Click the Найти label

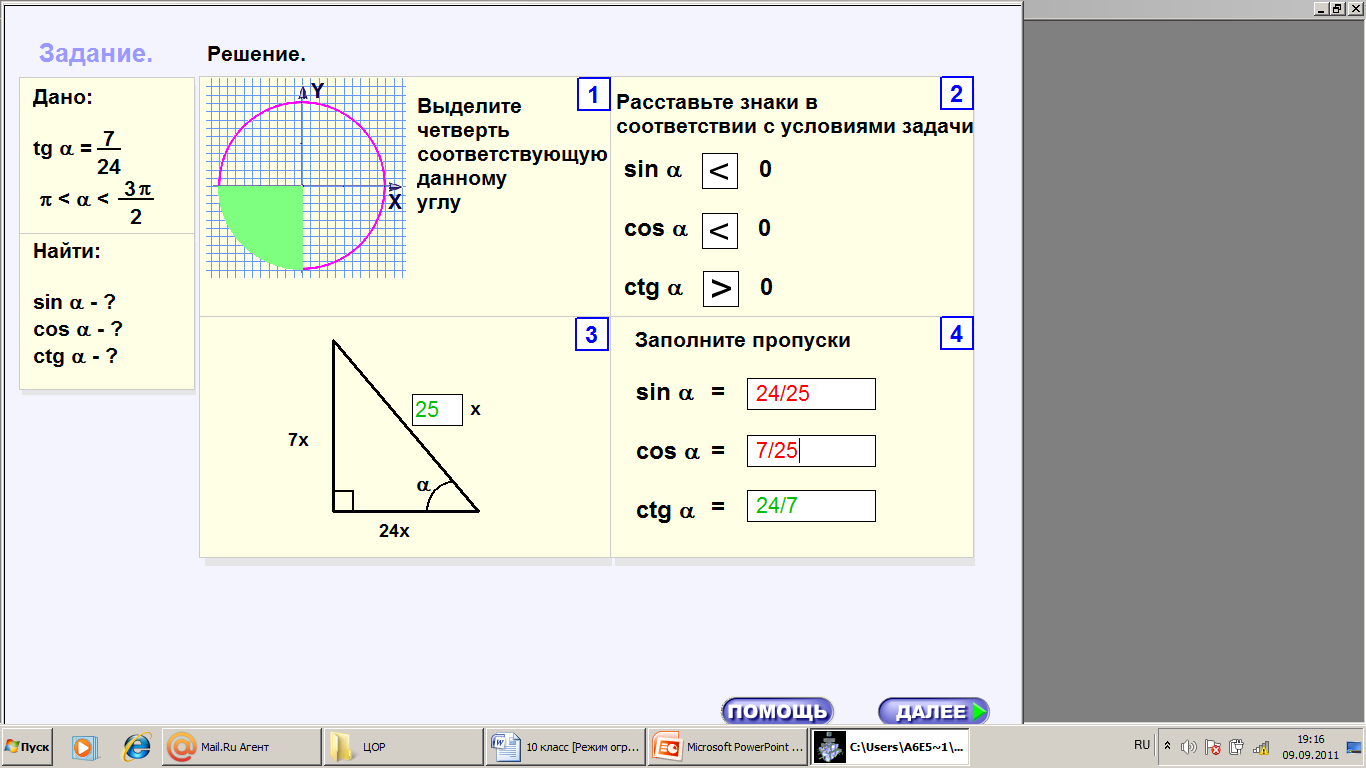pos(66,251)
